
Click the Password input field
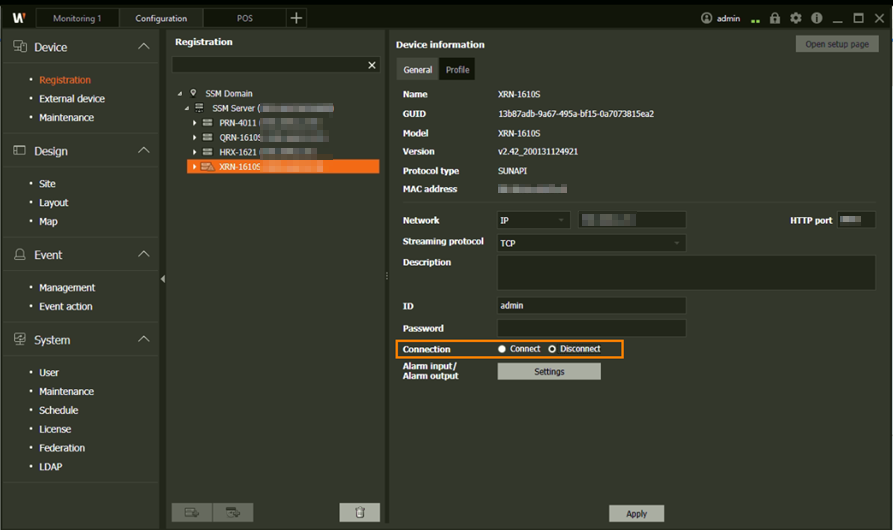pos(591,328)
